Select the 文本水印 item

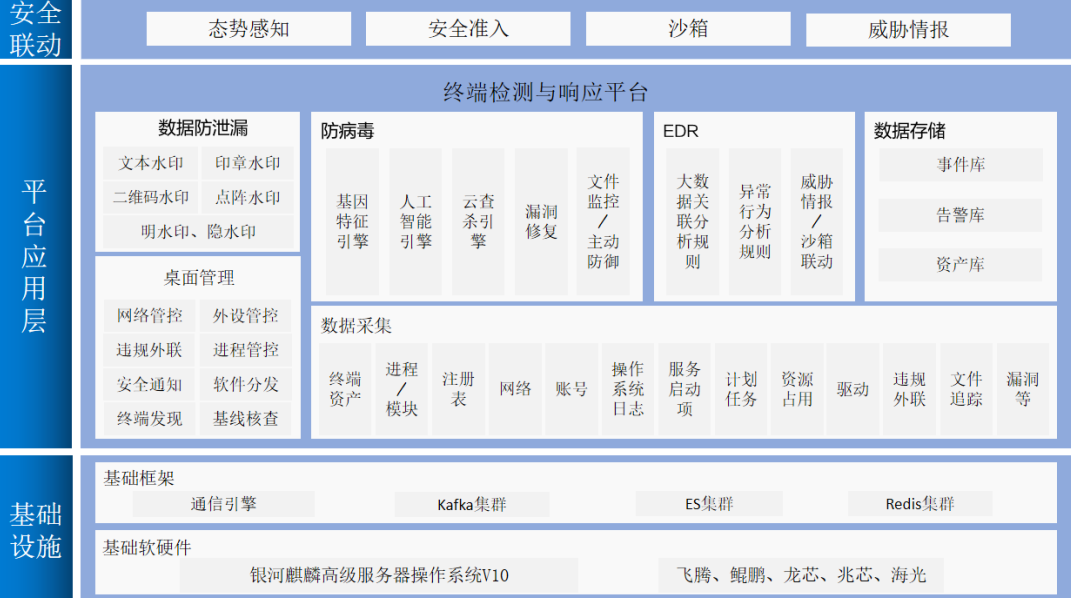(x=151, y=163)
